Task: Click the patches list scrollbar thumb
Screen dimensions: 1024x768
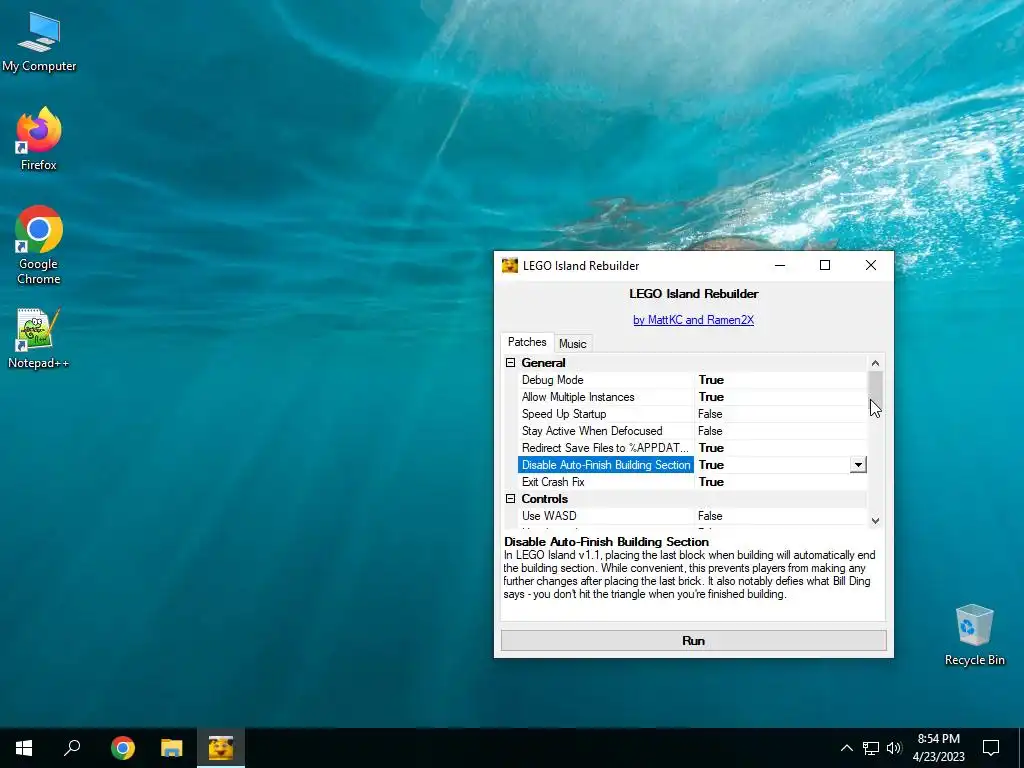Action: [x=875, y=390]
